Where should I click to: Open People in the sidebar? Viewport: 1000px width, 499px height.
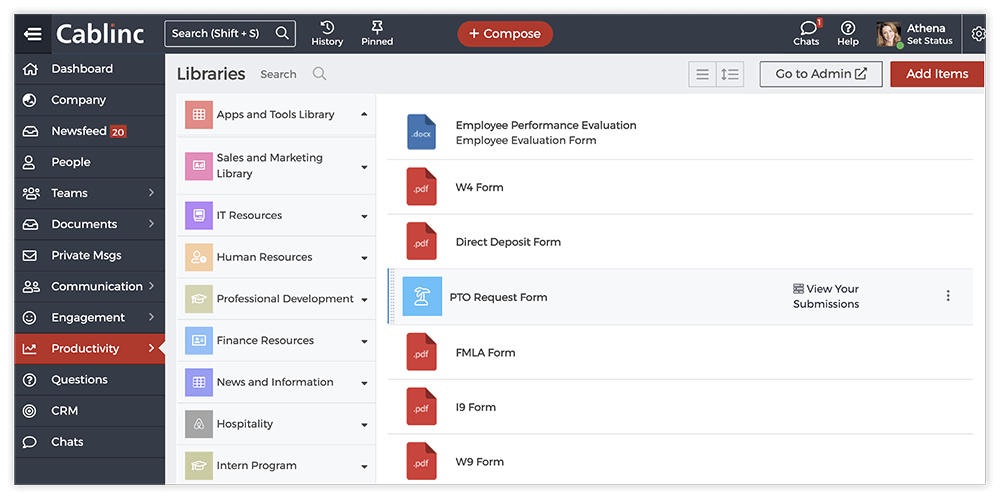(x=89, y=162)
